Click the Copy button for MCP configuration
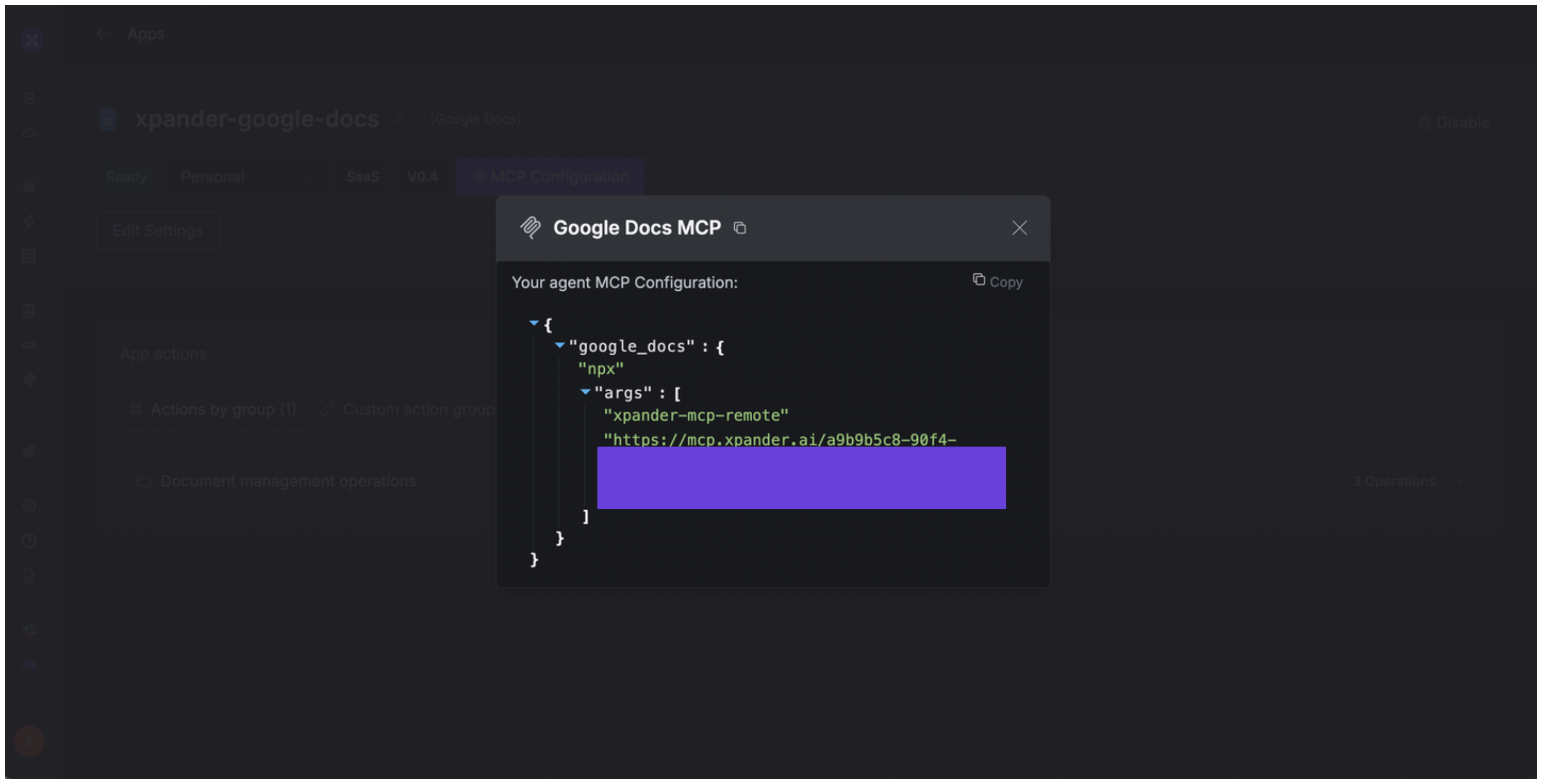The width and height of the screenshot is (1542, 784). pos(997,281)
